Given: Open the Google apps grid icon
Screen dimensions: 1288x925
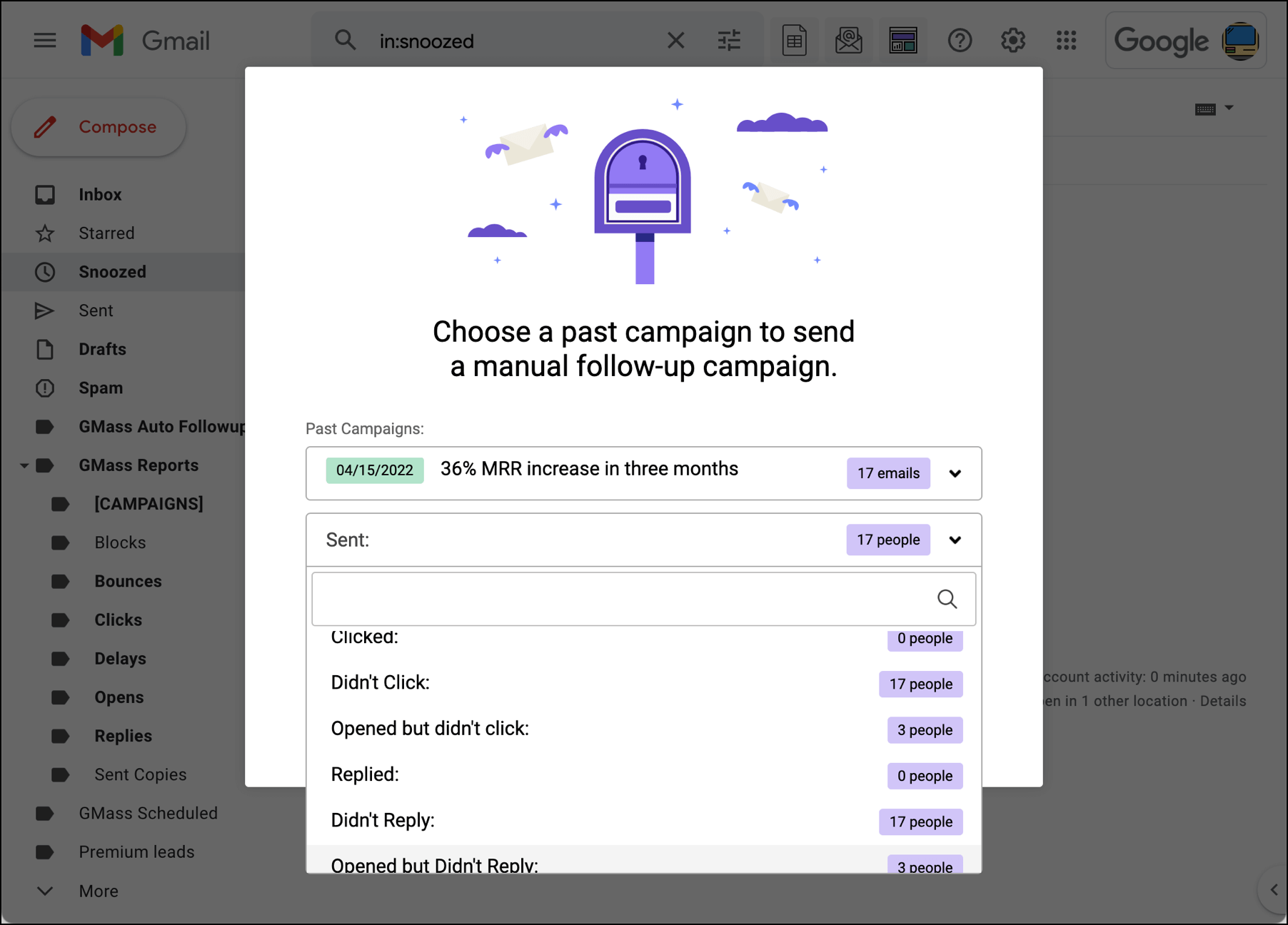Looking at the screenshot, I should tap(1067, 41).
